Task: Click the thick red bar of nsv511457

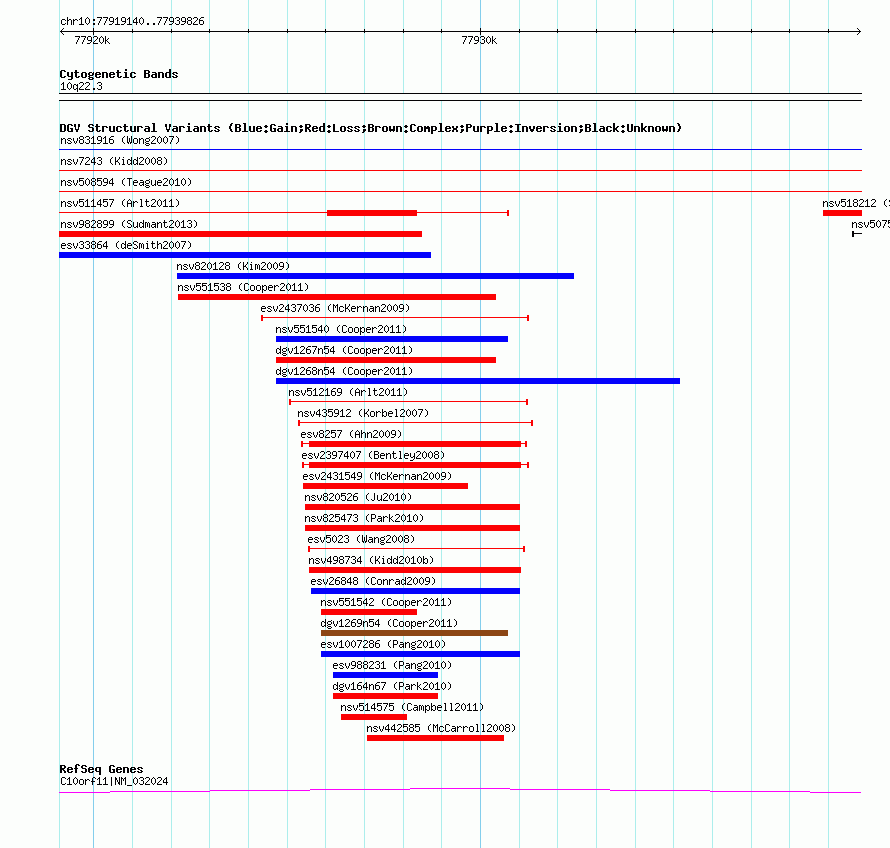Action: [372, 213]
